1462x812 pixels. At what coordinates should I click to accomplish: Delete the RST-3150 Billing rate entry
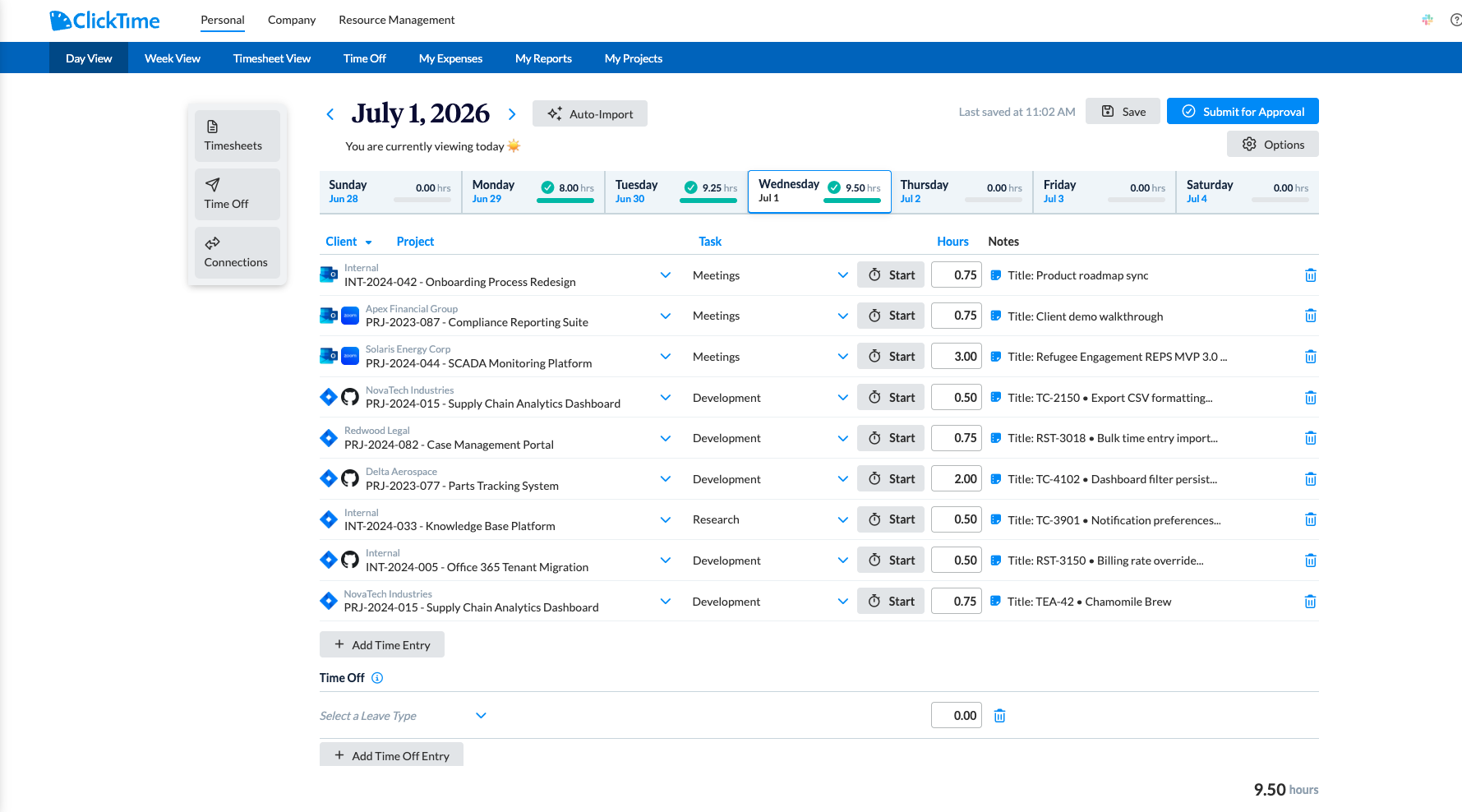coord(1310,561)
